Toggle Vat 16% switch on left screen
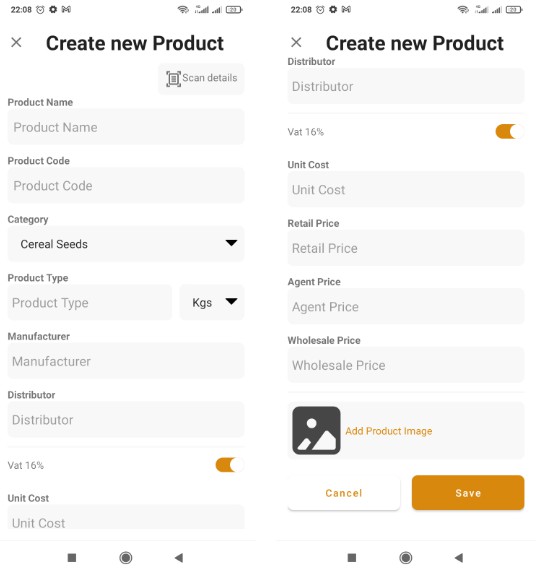 click(x=230, y=465)
